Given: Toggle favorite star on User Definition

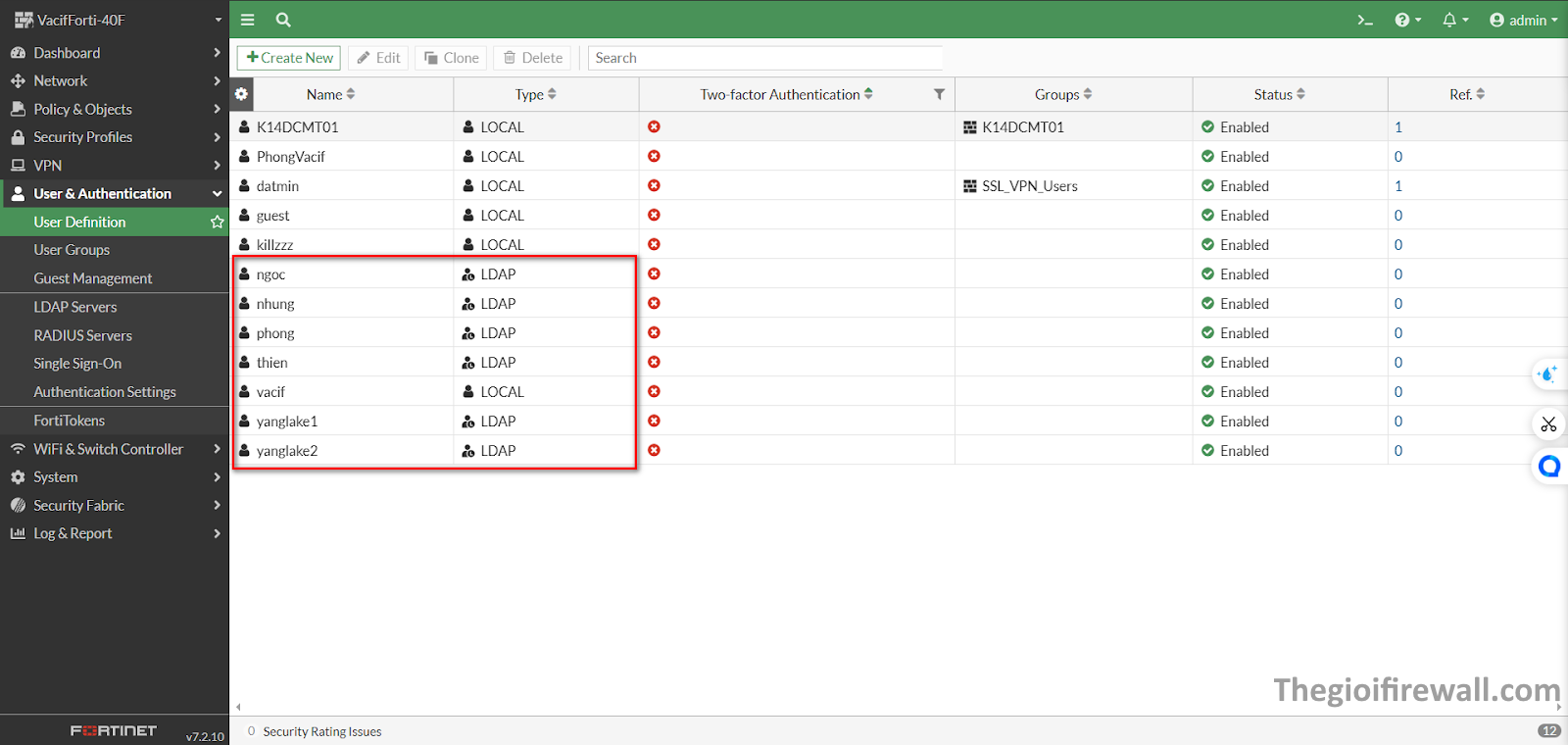Looking at the screenshot, I should 217,223.
